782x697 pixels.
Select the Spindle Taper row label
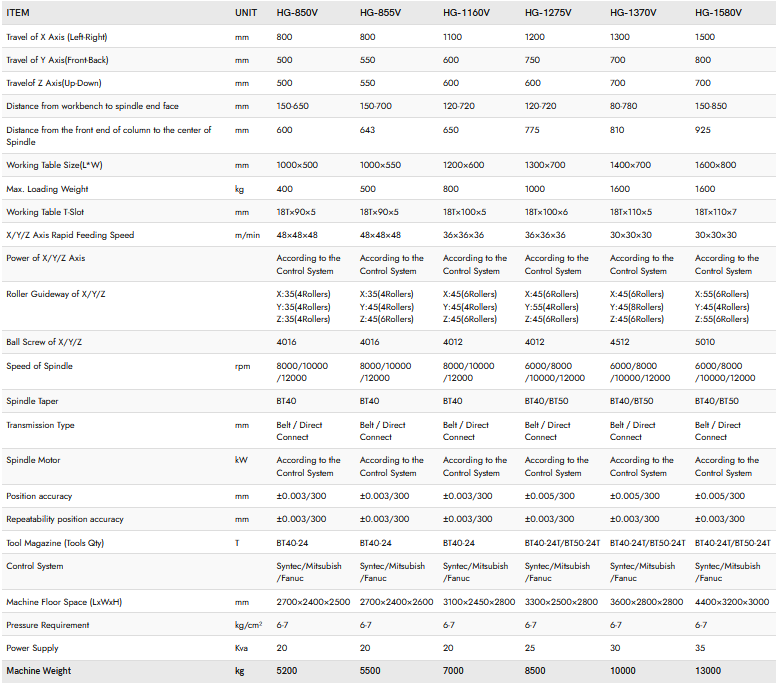[x=32, y=401]
